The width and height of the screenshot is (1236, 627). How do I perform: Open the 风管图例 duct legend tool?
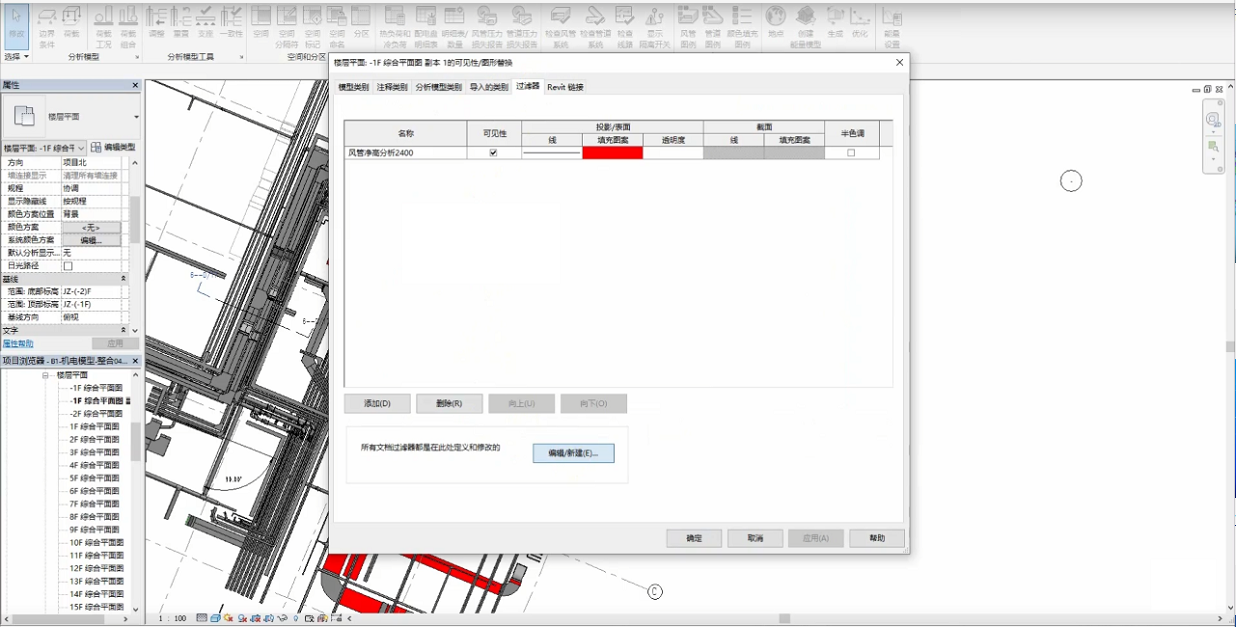coord(688,26)
